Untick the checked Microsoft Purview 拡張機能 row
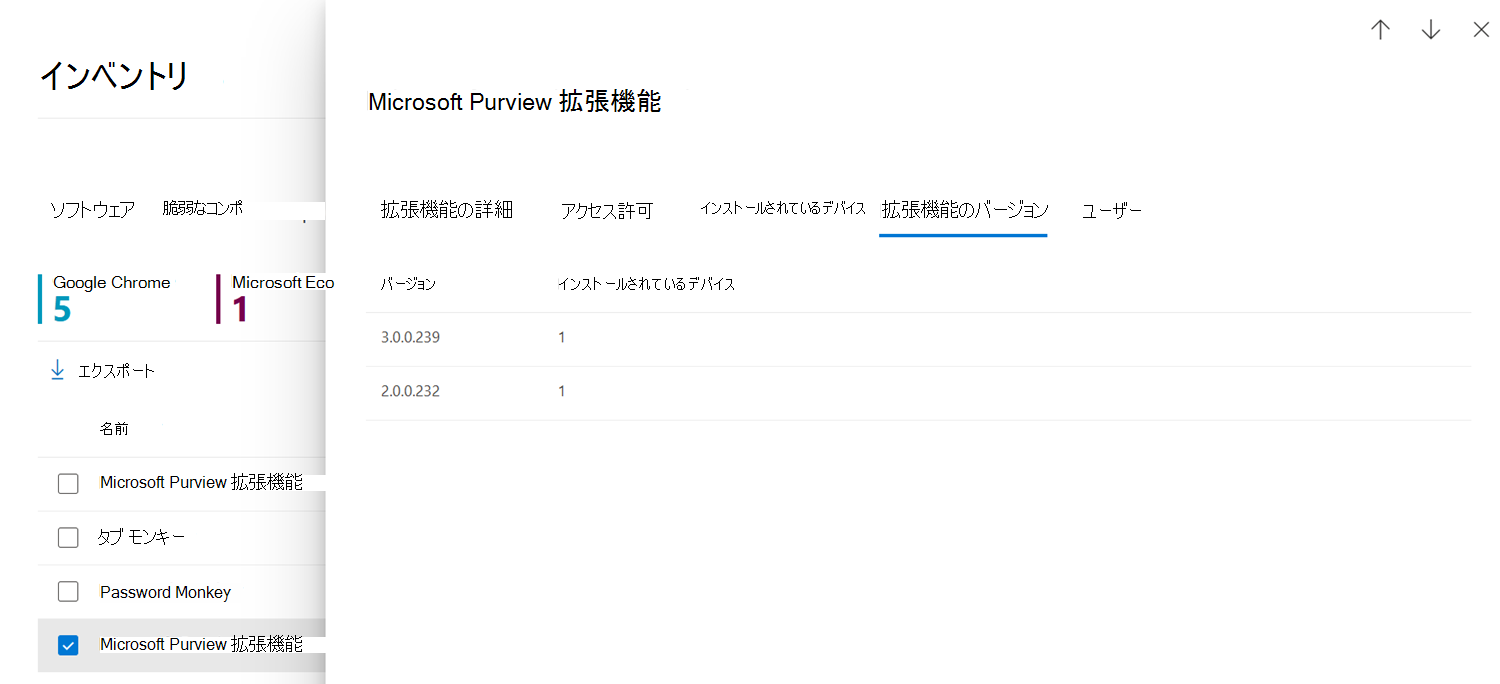The width and height of the screenshot is (1500, 684). 68,645
